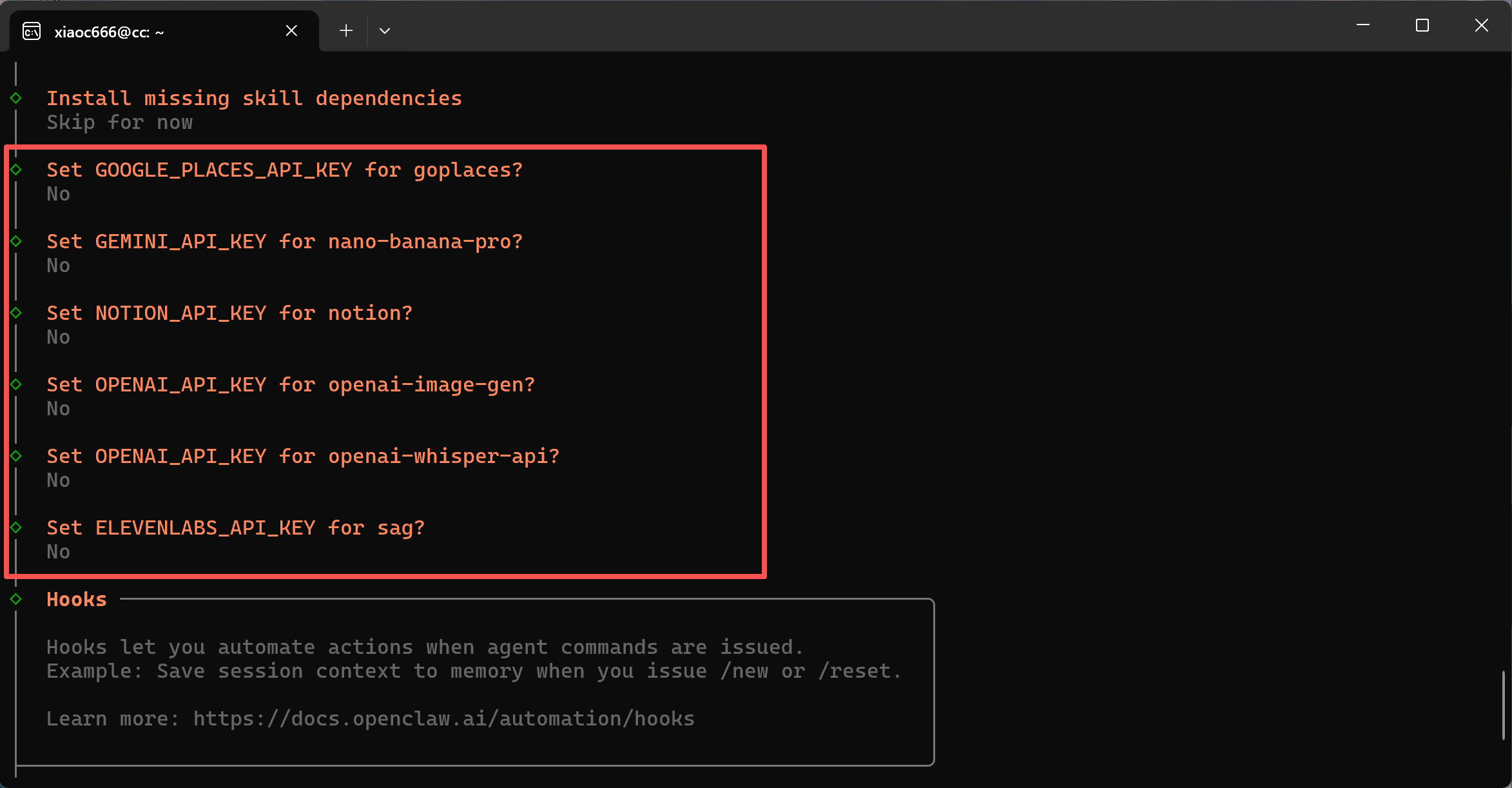
Task: Close the xiaoc666@cc tab
Action: (x=291, y=31)
